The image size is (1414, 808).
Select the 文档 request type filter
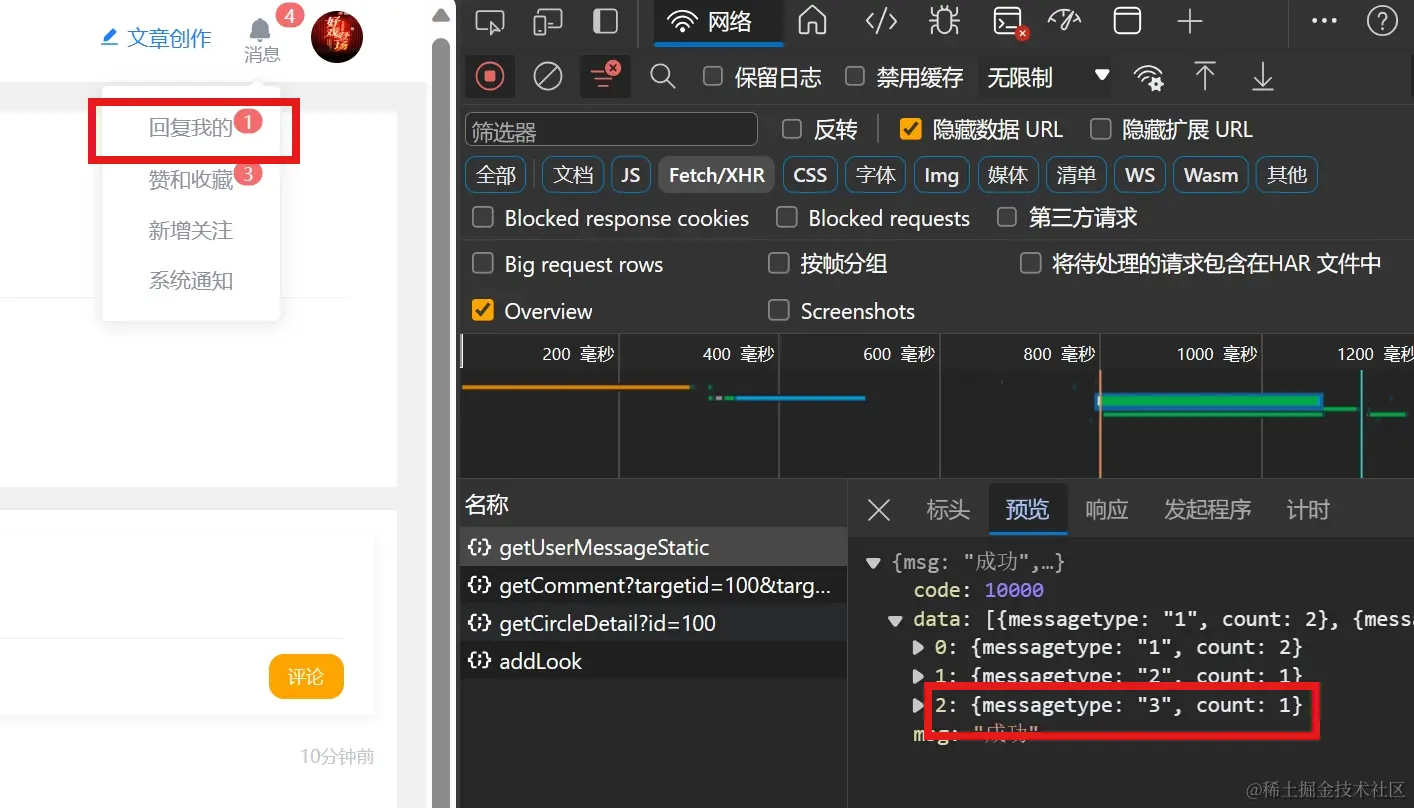click(x=573, y=175)
